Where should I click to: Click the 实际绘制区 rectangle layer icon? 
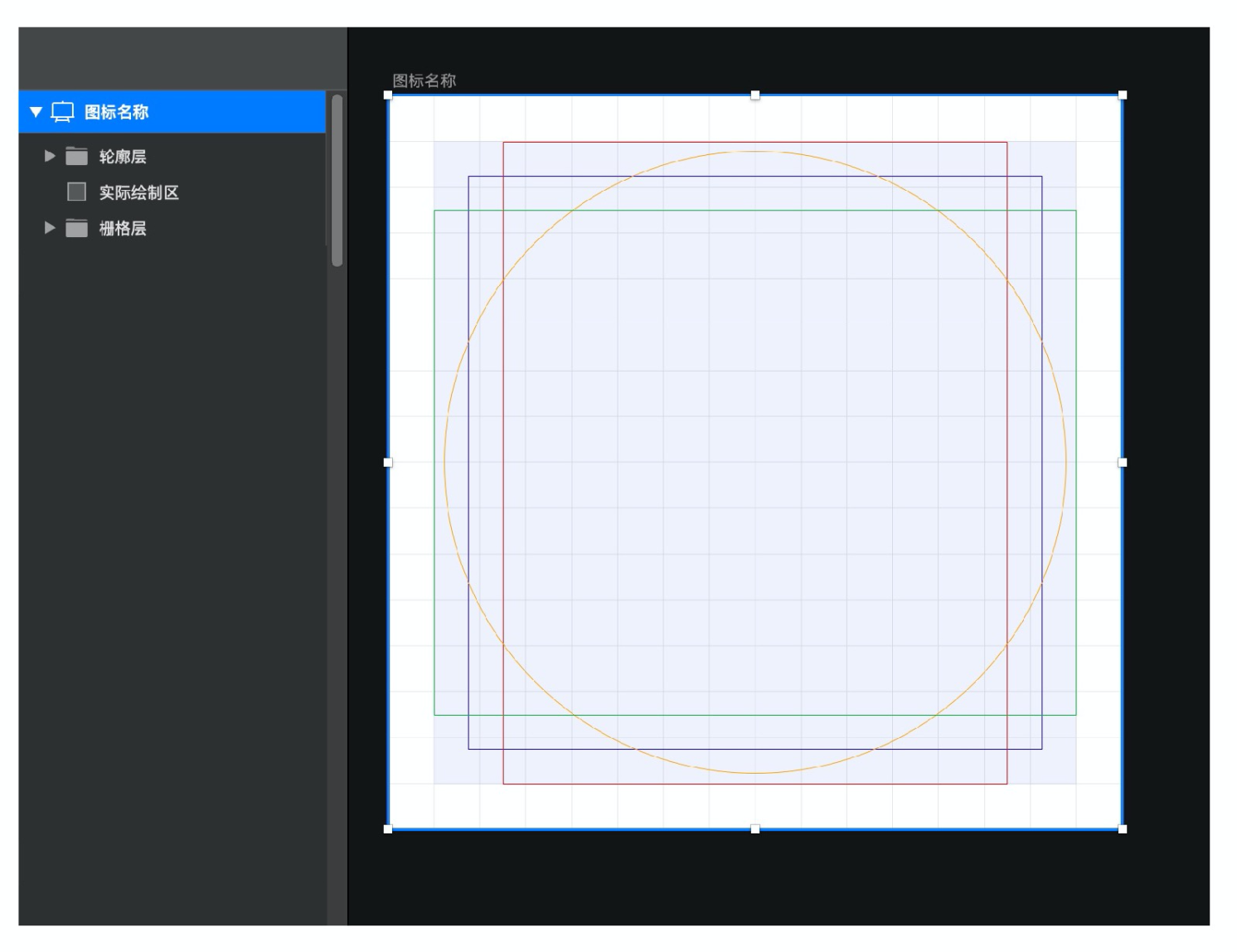point(77,192)
